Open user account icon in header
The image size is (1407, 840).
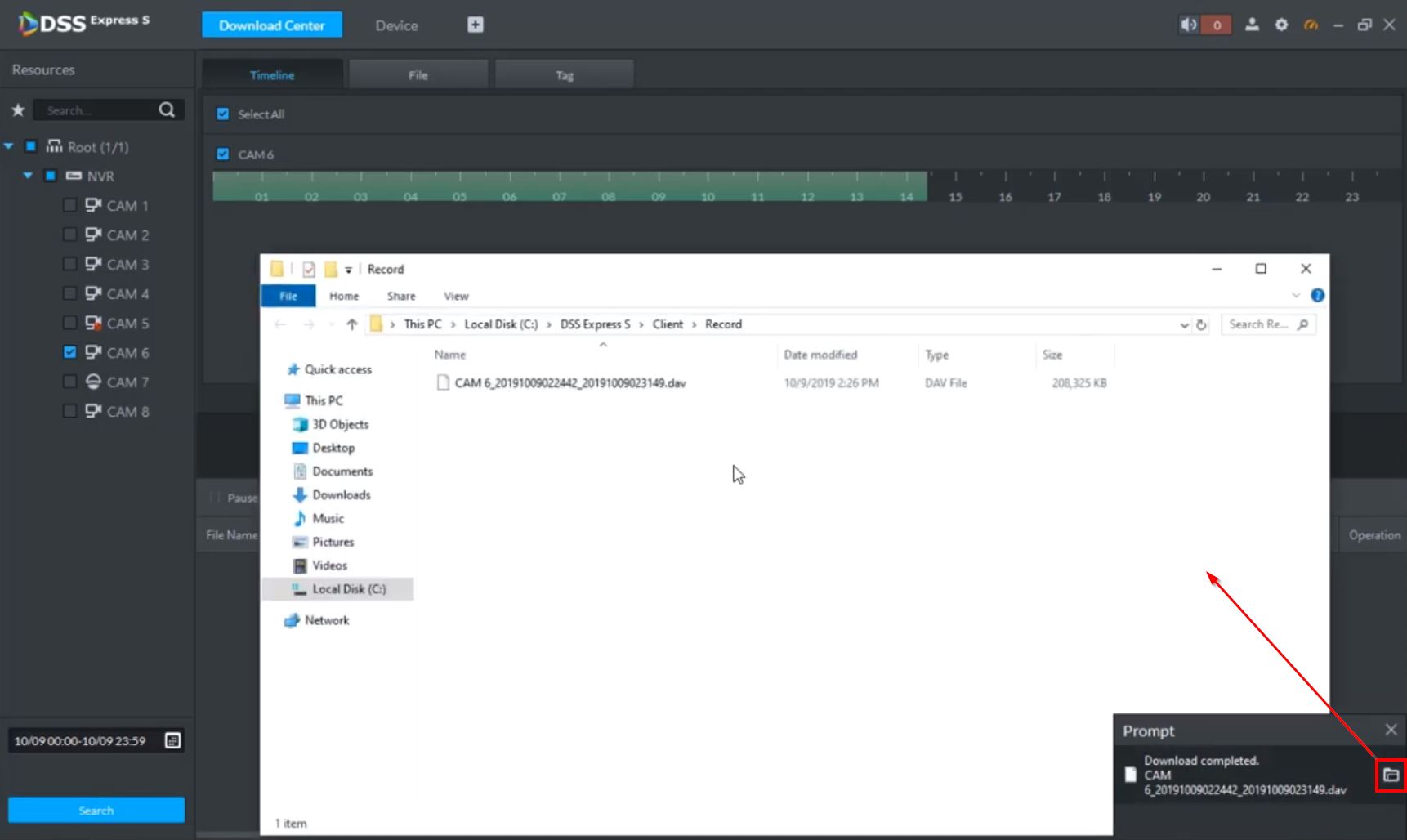click(x=1252, y=25)
